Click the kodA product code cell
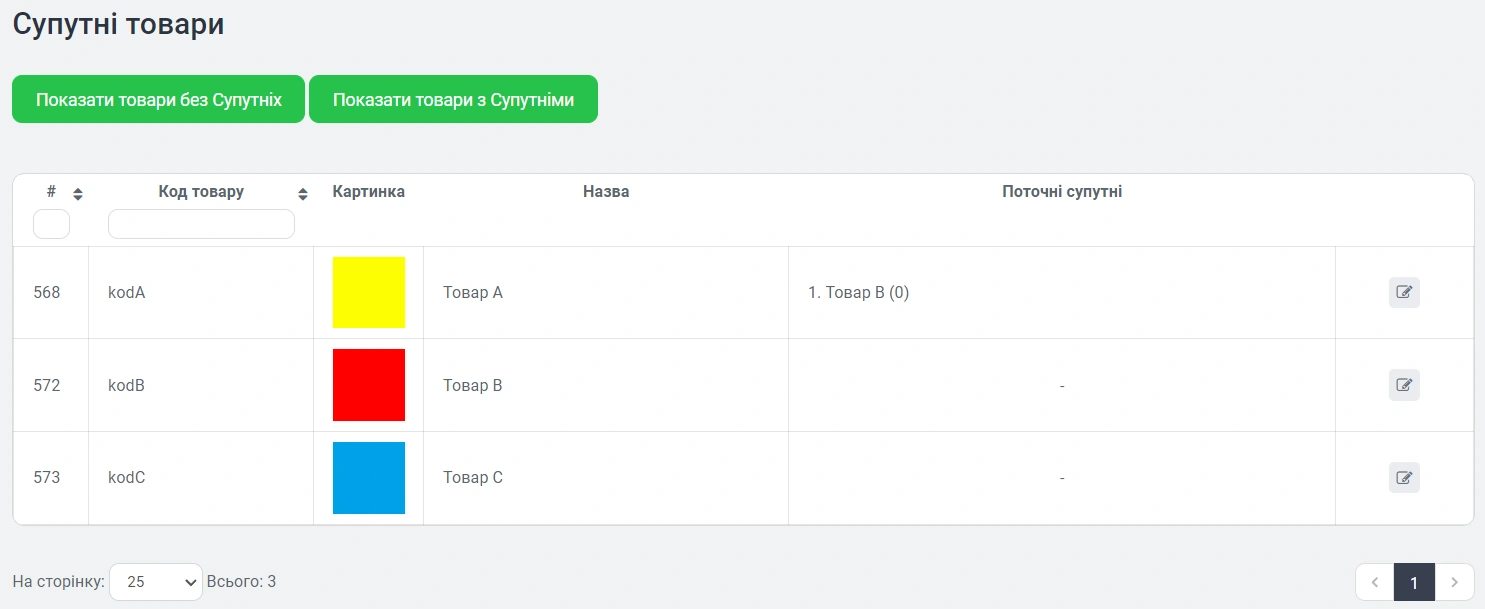 (x=127, y=293)
